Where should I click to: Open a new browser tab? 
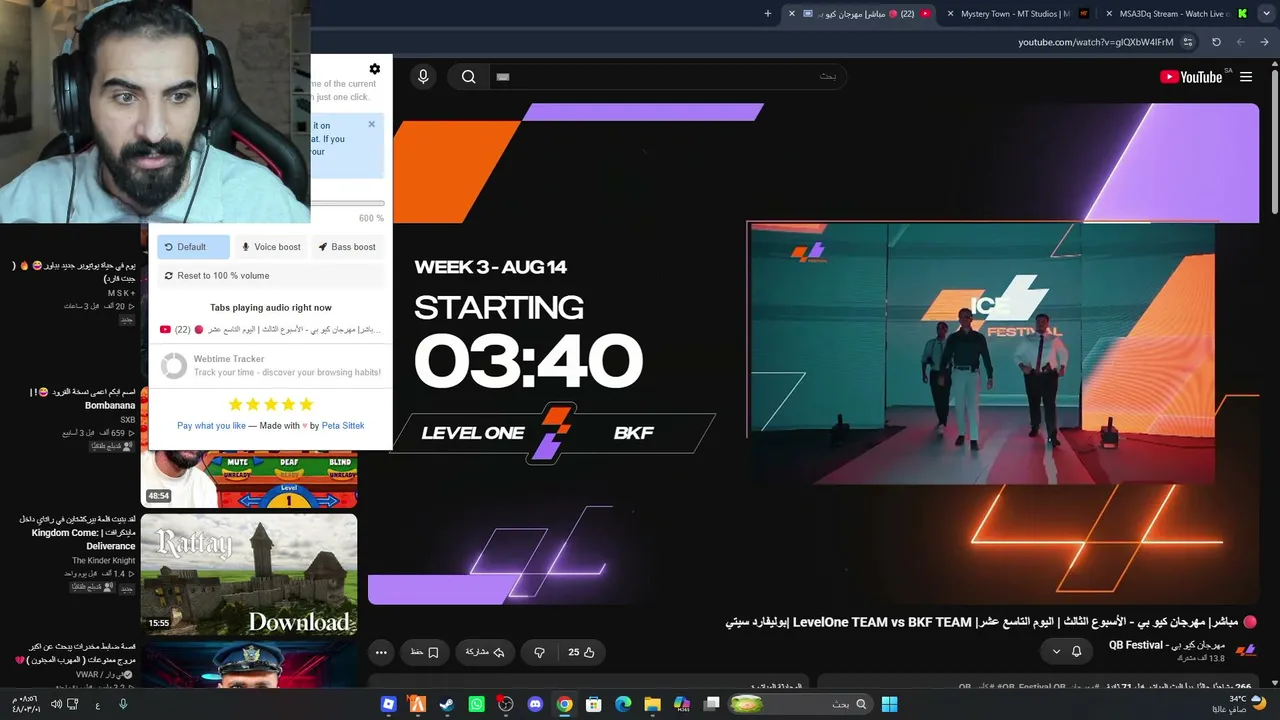tap(768, 14)
